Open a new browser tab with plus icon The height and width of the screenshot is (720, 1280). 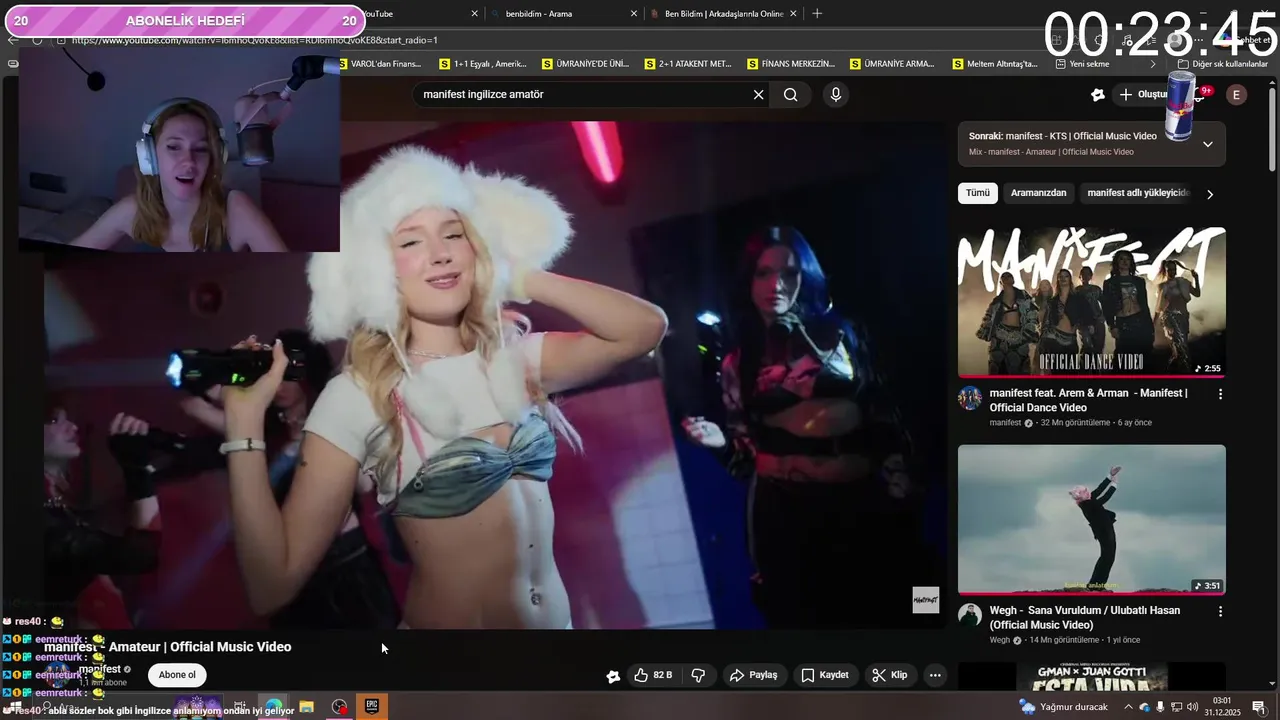817,14
